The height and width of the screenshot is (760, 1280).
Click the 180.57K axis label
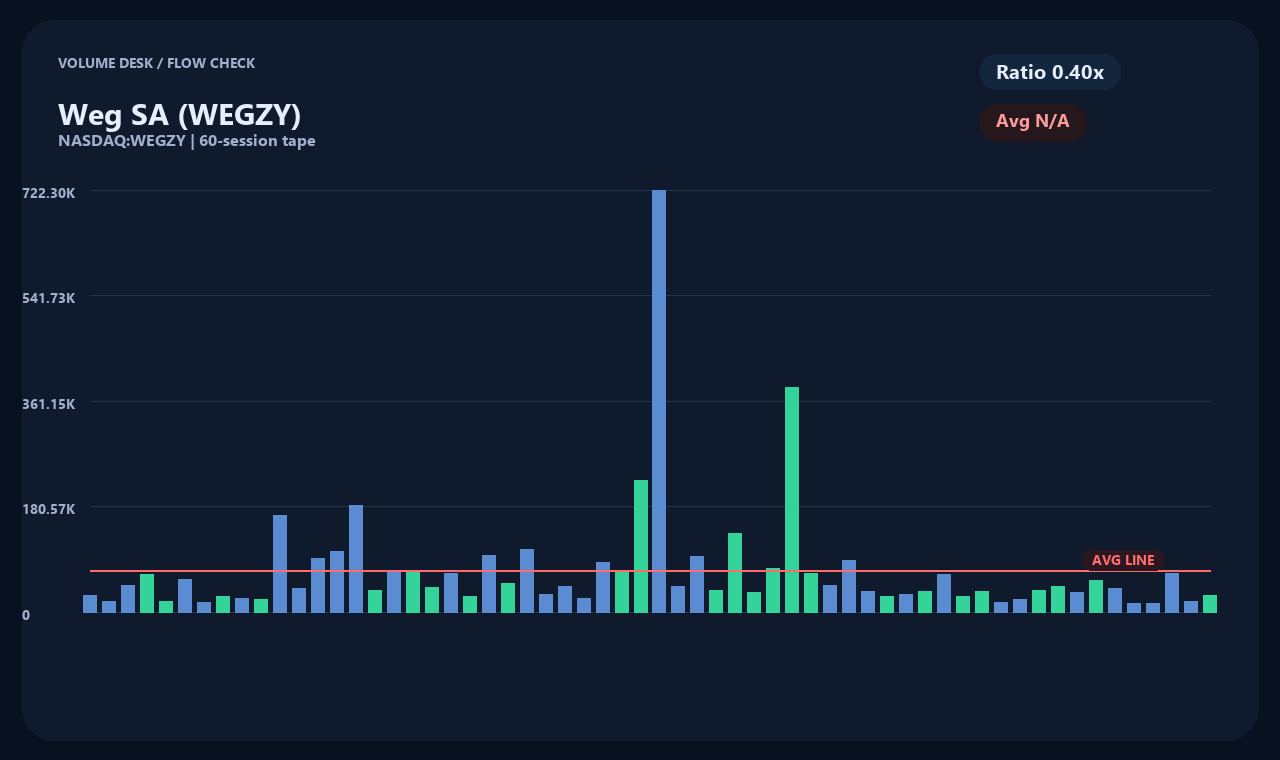tap(49, 509)
